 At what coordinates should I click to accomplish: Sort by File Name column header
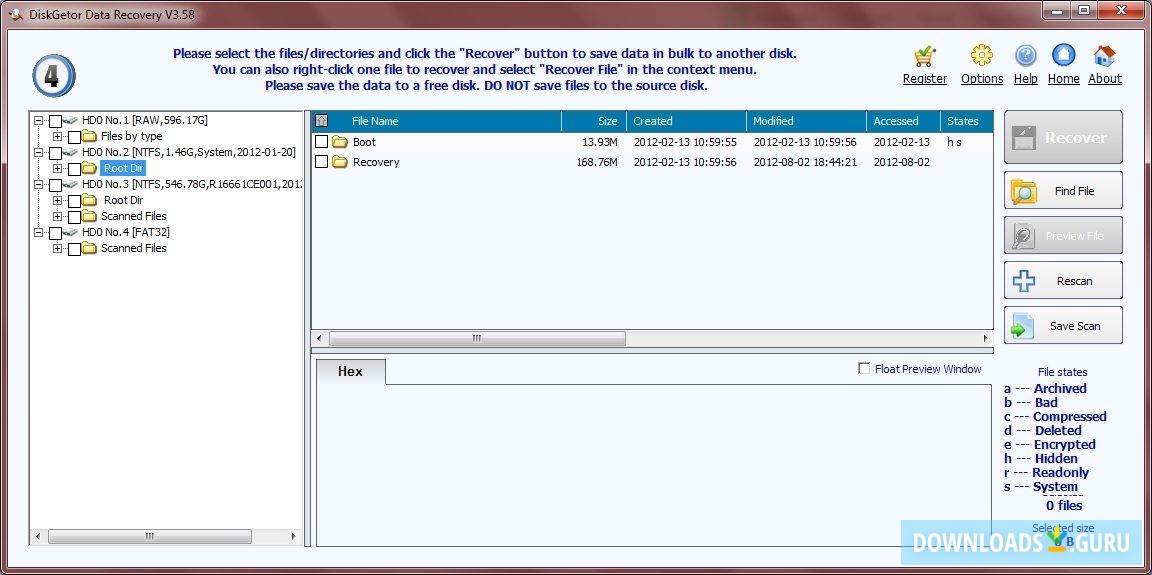(445, 121)
